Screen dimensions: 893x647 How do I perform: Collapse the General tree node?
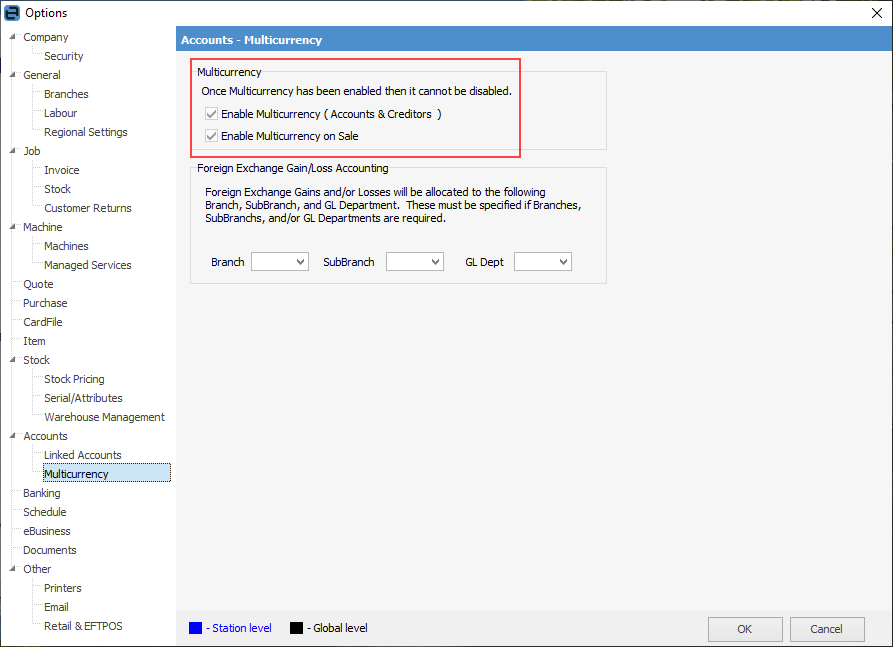pyautogui.click(x=13, y=75)
